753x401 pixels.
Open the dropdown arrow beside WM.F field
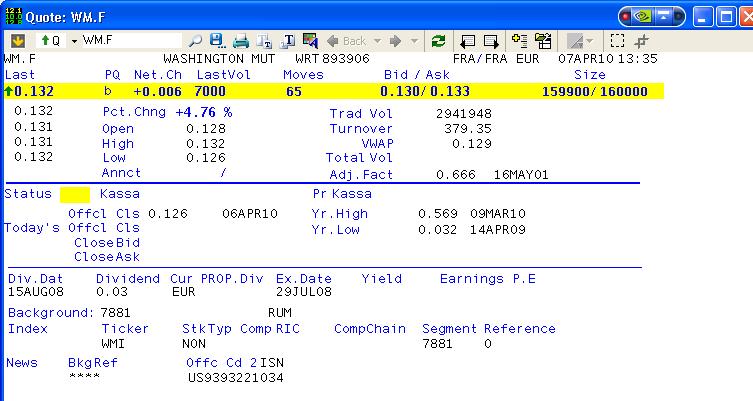(74, 41)
